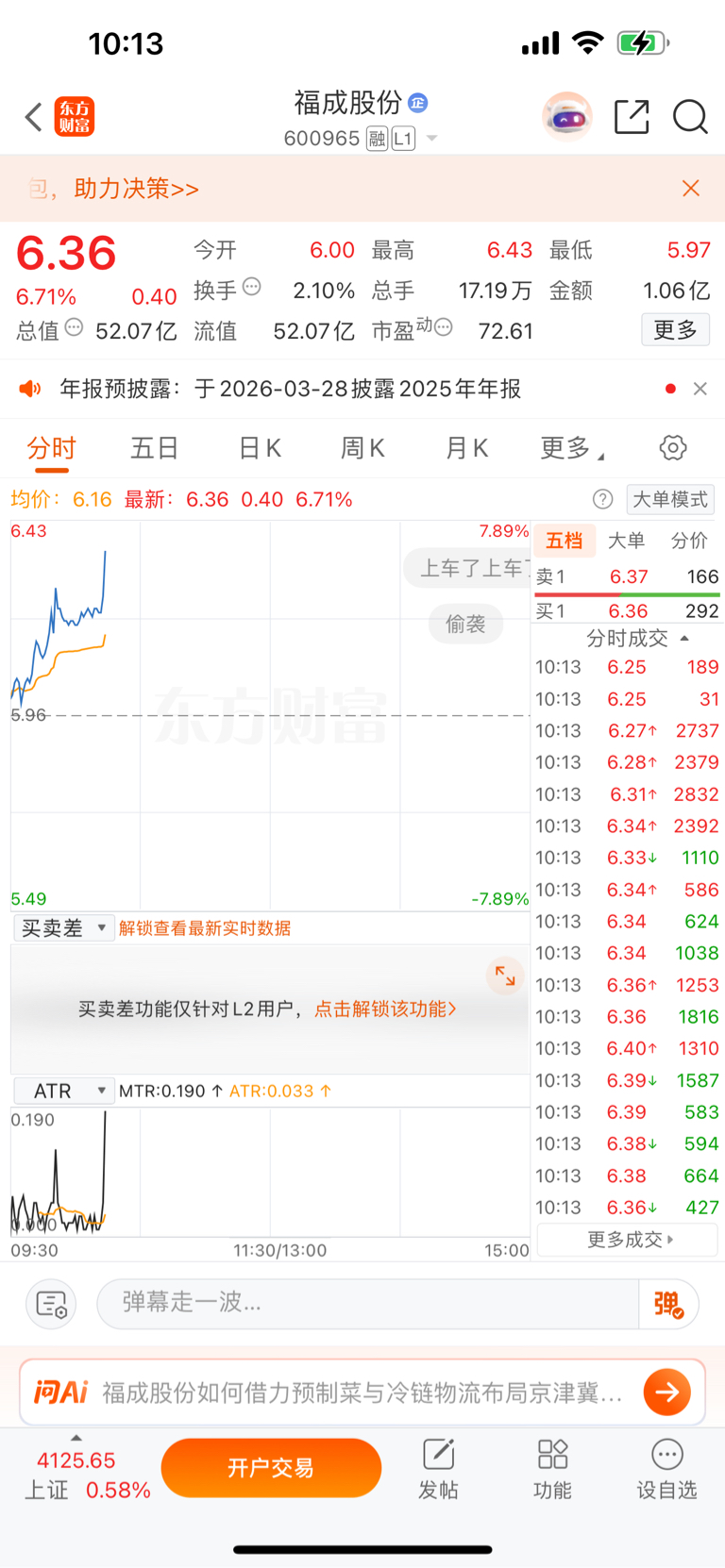Tap 解锁查看最新实时数据 link

205,928
